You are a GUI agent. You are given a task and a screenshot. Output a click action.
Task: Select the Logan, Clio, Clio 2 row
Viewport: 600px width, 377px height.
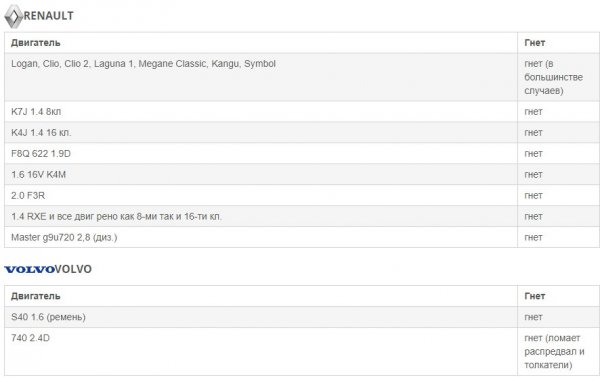click(302, 77)
